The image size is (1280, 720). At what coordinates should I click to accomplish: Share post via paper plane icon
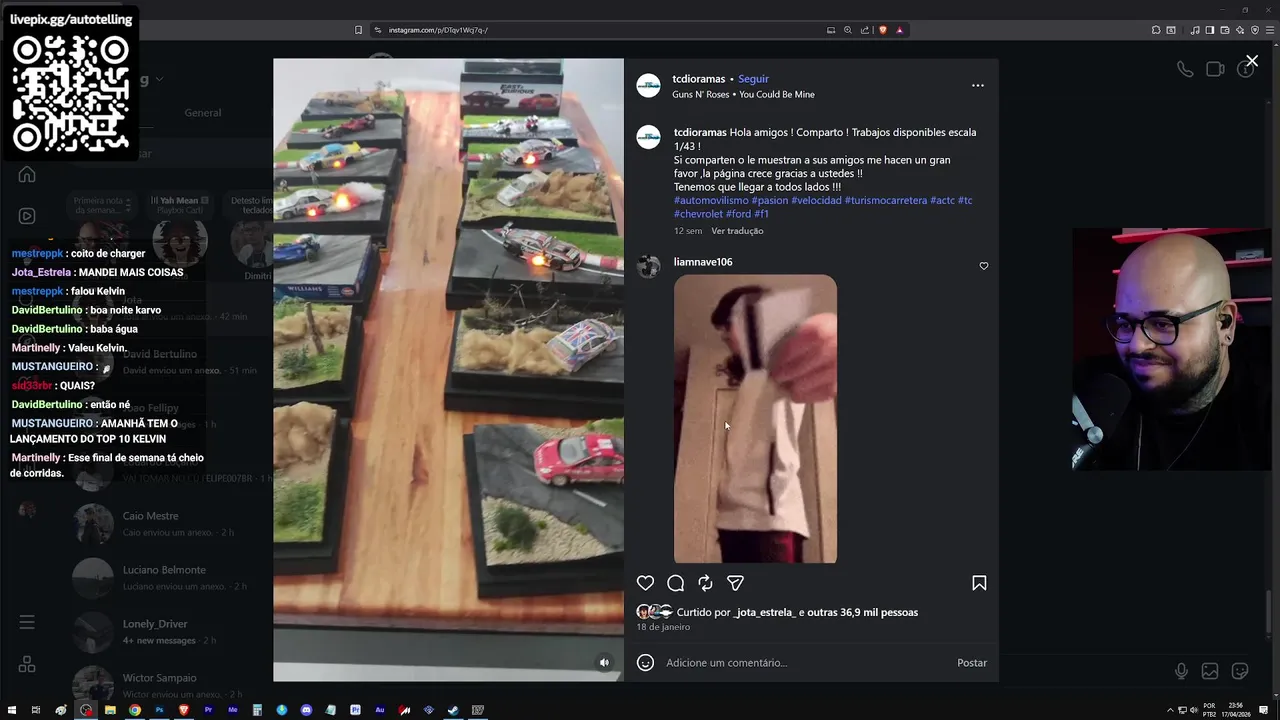[x=735, y=583]
